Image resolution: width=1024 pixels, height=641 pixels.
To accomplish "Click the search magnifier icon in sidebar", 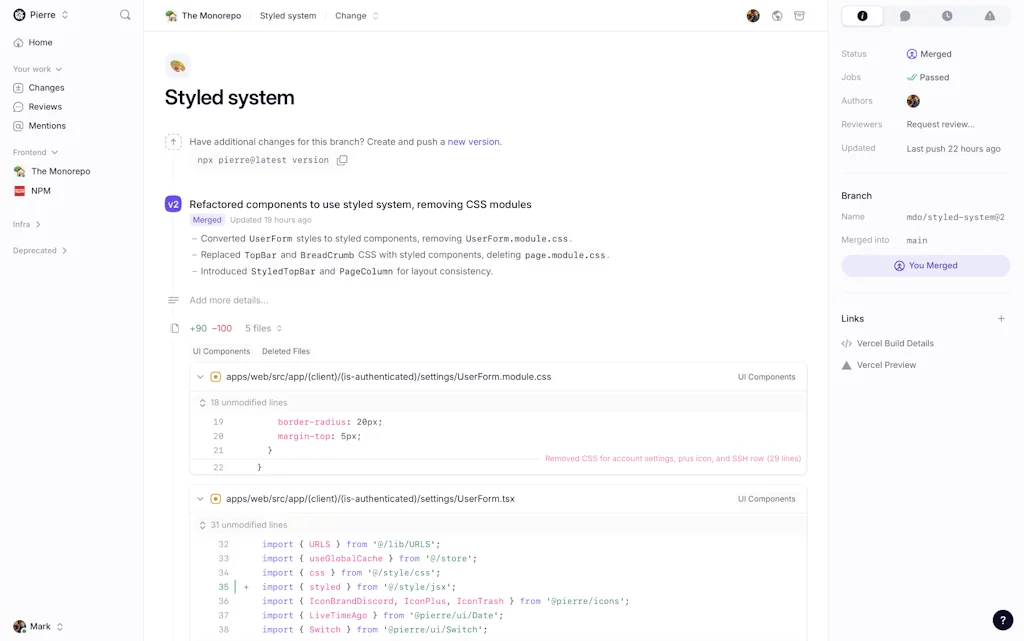I will click(125, 15).
